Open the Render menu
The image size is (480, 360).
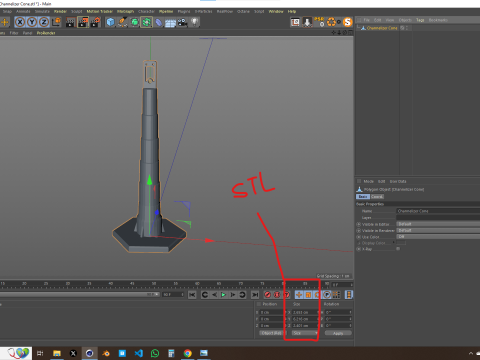click(x=60, y=11)
